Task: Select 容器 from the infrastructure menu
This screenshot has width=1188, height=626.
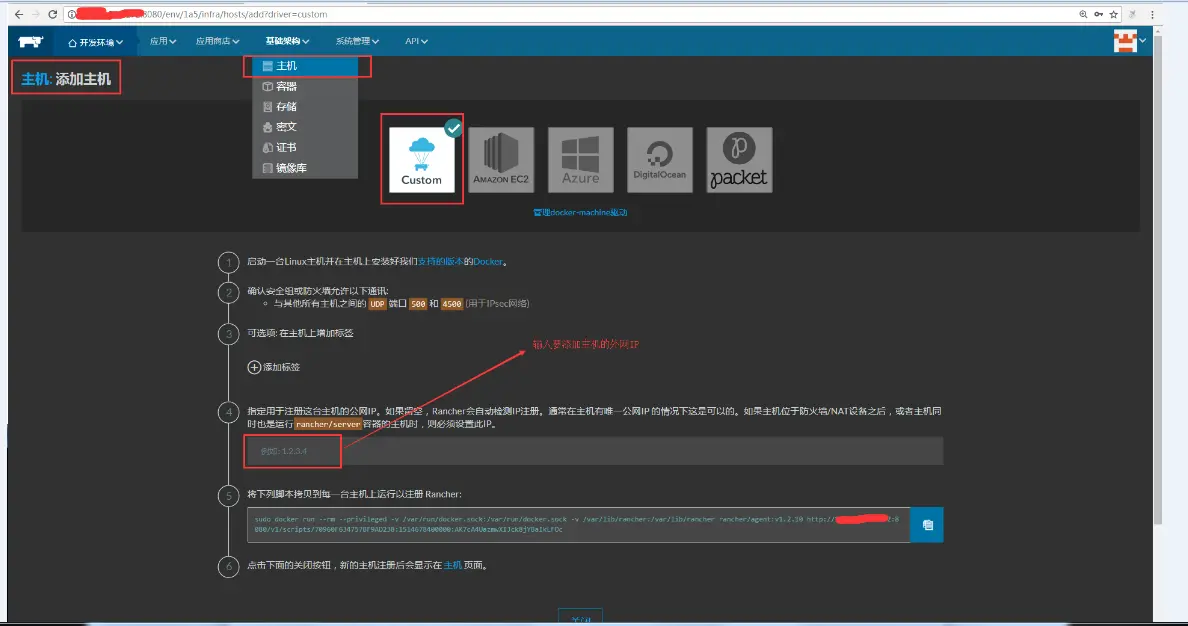Action: click(x=287, y=86)
